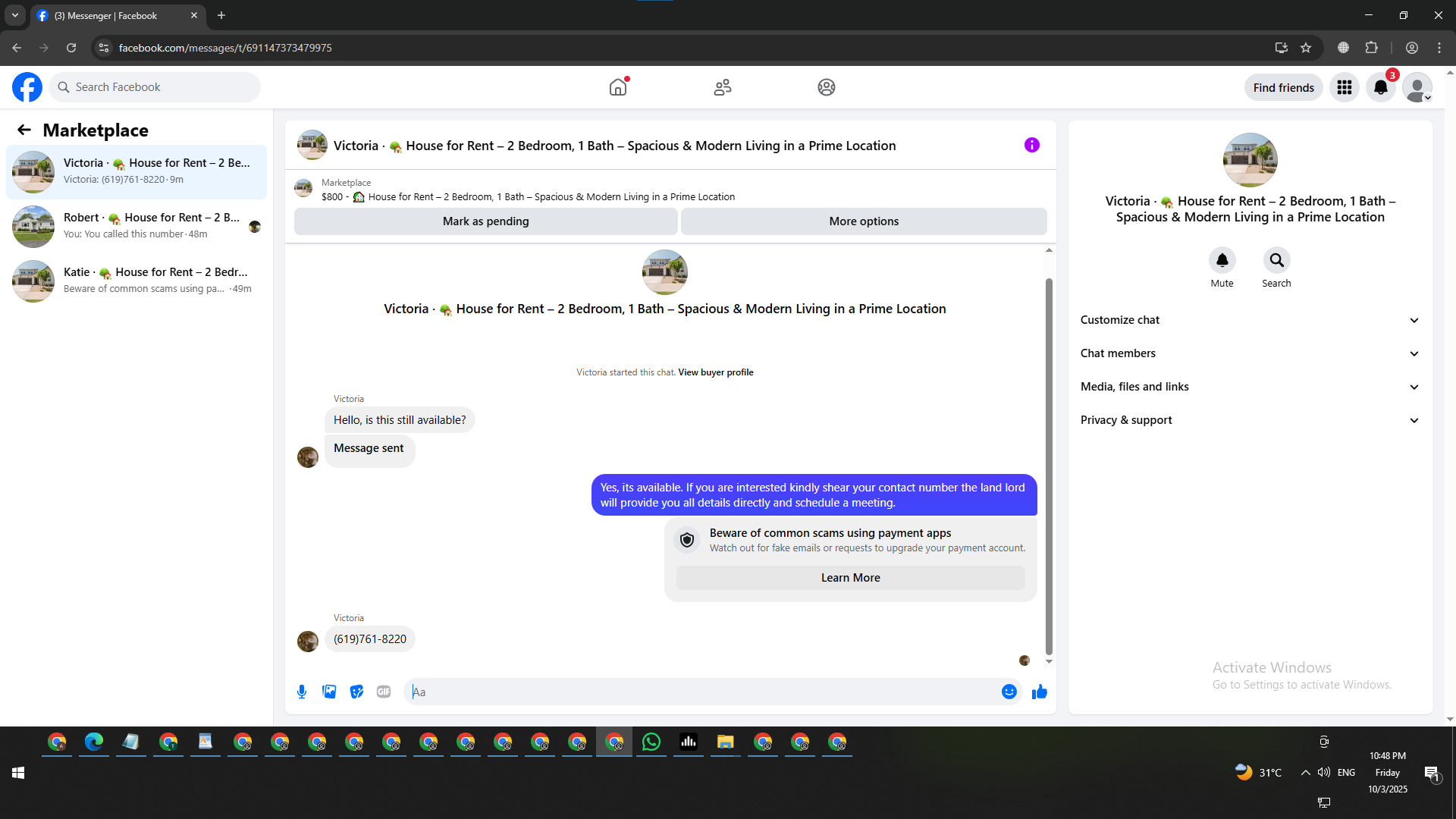1456x819 pixels.
Task: Open Microsoft Edge from the taskbar
Action: coord(94,742)
